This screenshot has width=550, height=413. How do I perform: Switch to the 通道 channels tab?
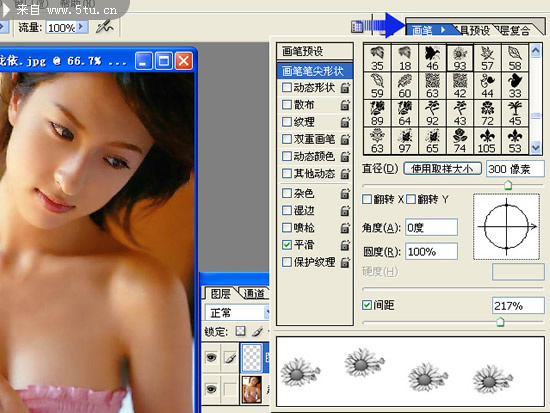(x=254, y=293)
